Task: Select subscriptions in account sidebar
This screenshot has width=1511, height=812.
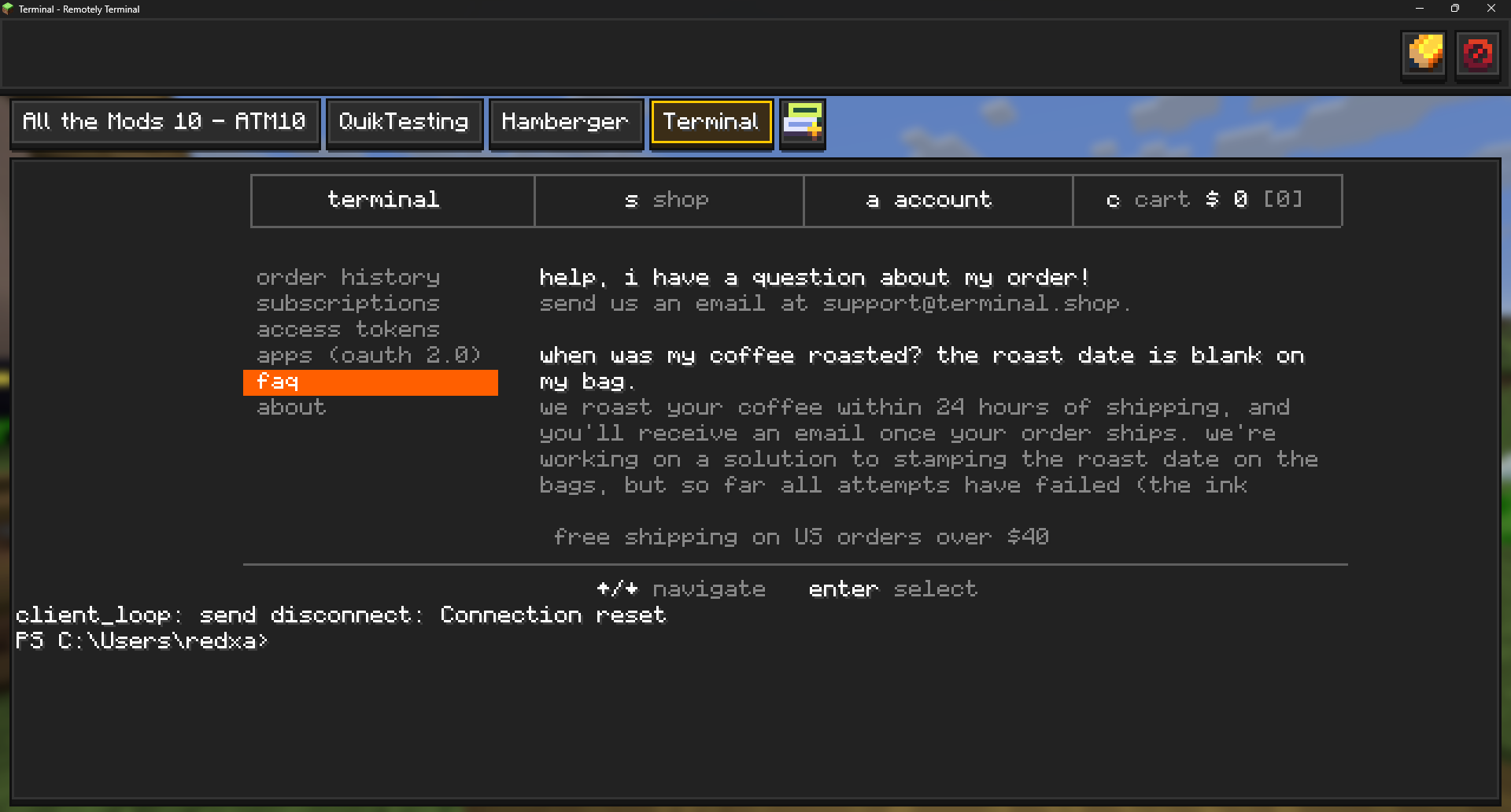Action: [x=348, y=304]
